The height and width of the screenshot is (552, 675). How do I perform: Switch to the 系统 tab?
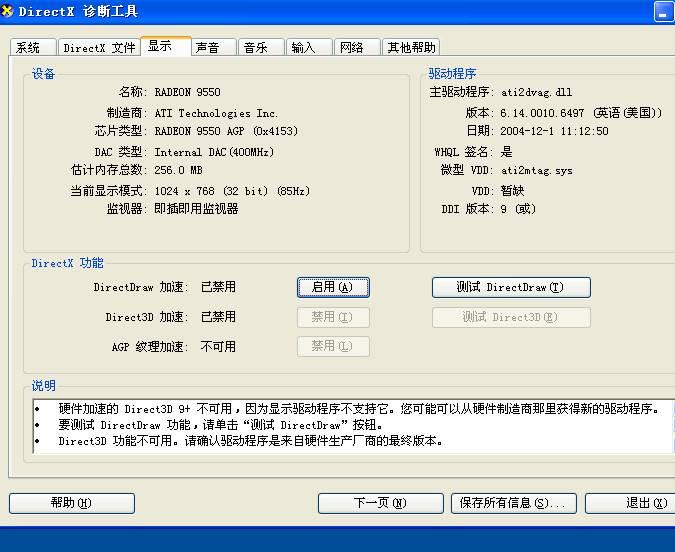pyautogui.click(x=30, y=48)
